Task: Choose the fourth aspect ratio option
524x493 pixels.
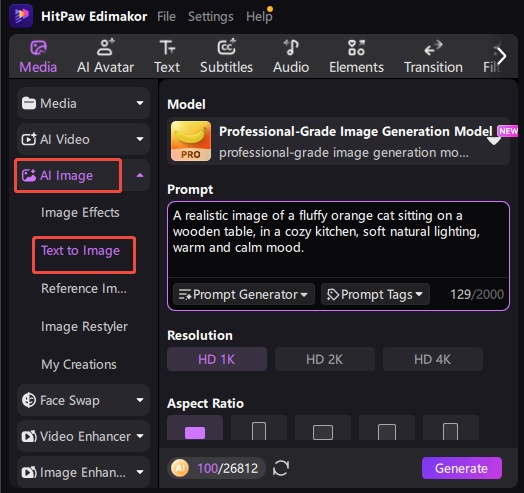Action: point(387,428)
